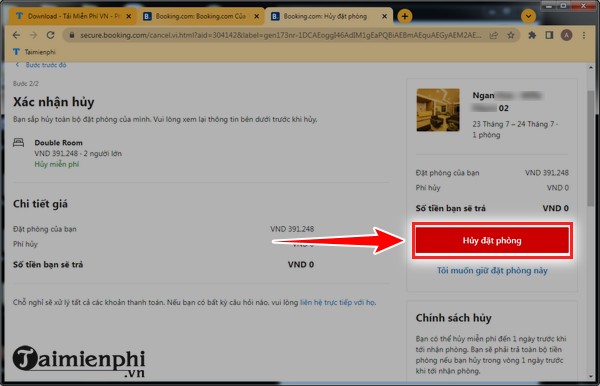Toggle the browser side panel icon
Image resolution: width=600 pixels, height=386 pixels.
549,35
